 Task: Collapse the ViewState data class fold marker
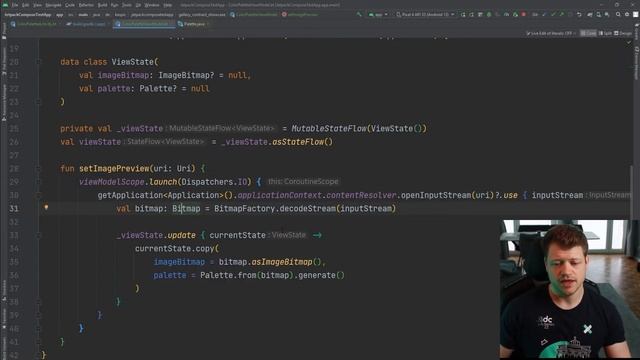[x=38, y=62]
